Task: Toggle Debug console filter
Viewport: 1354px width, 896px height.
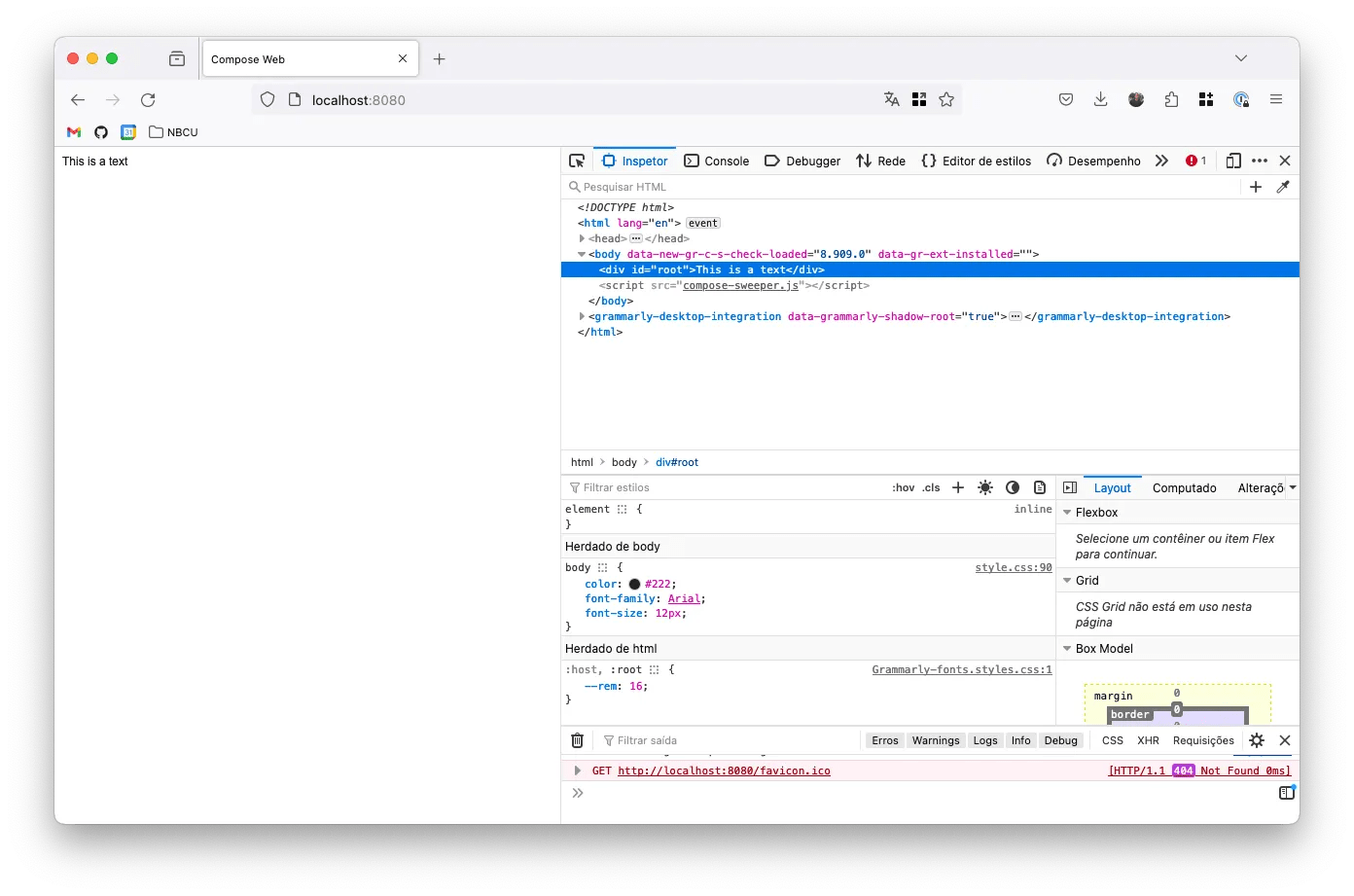Action: (1060, 740)
